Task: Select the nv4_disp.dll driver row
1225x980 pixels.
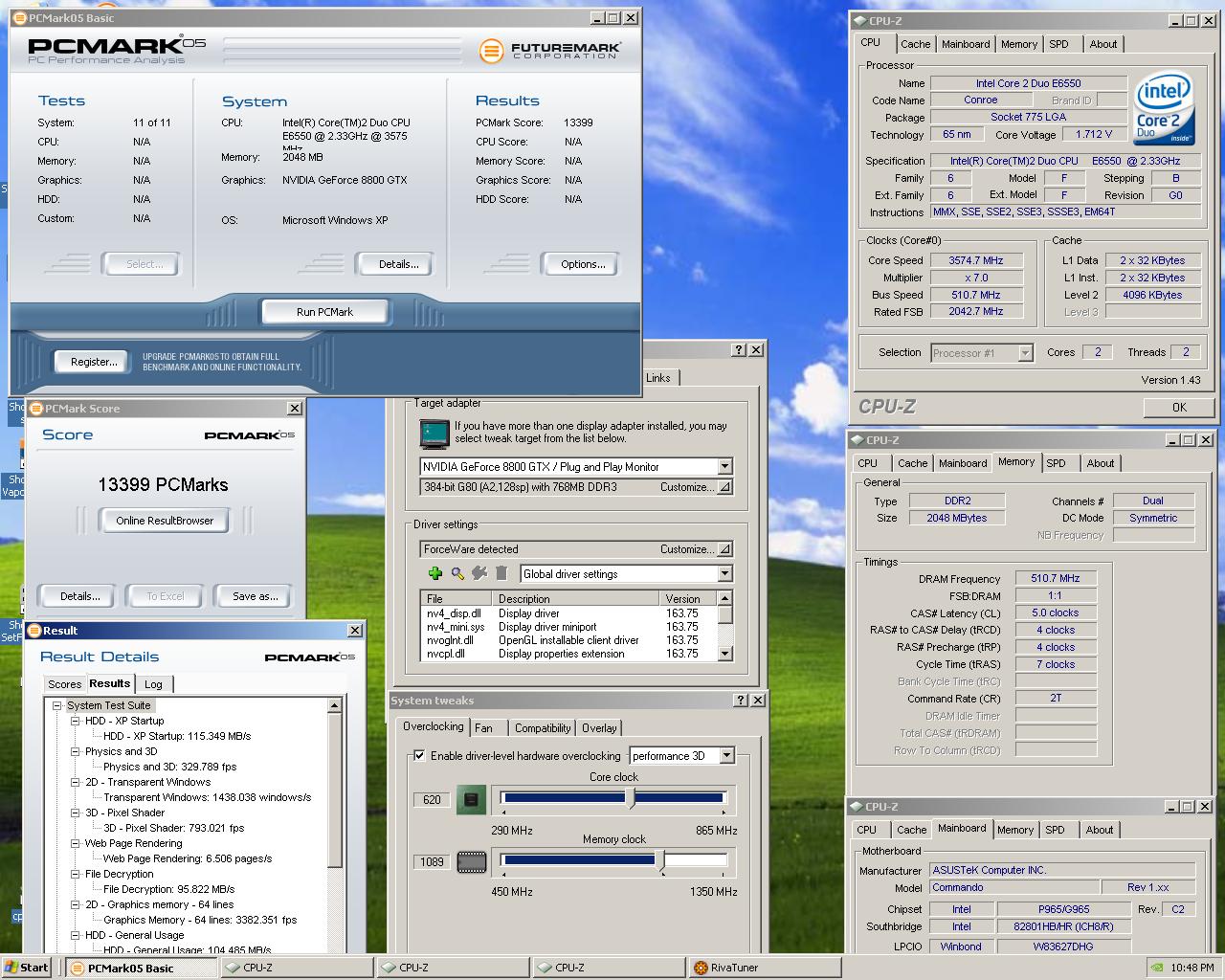Action: (x=568, y=613)
